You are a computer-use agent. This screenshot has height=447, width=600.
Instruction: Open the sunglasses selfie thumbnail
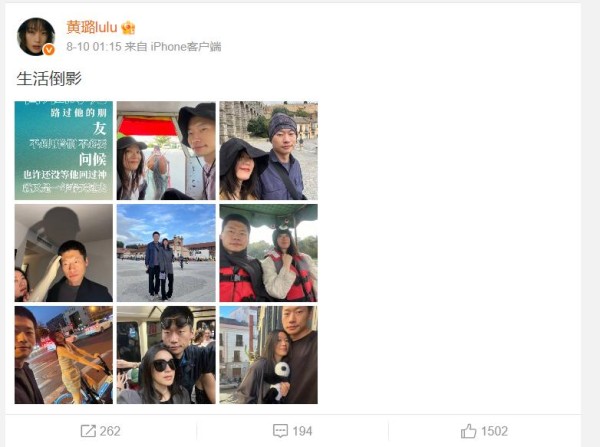coord(166,355)
